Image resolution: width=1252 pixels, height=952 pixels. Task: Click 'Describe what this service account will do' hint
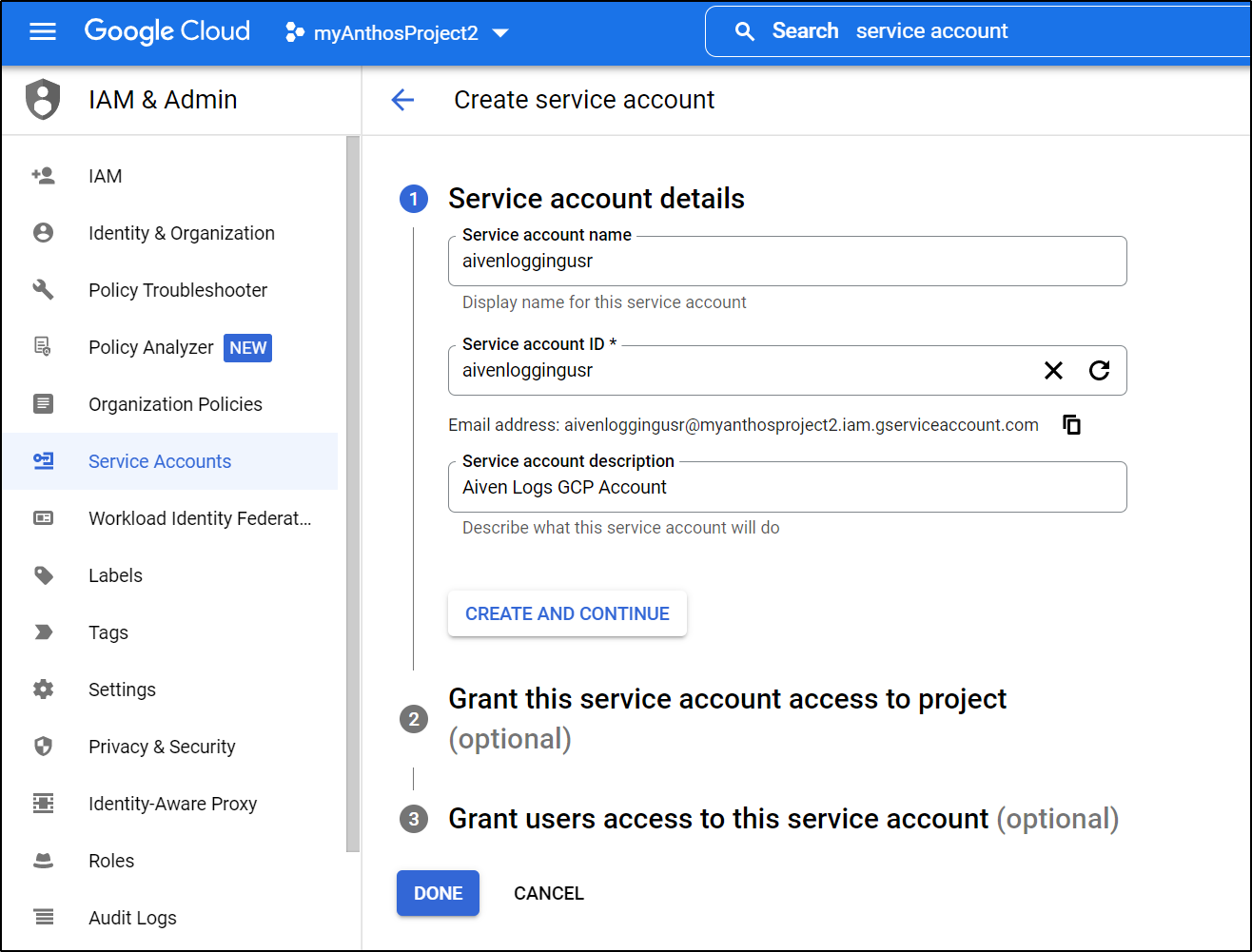(620, 528)
